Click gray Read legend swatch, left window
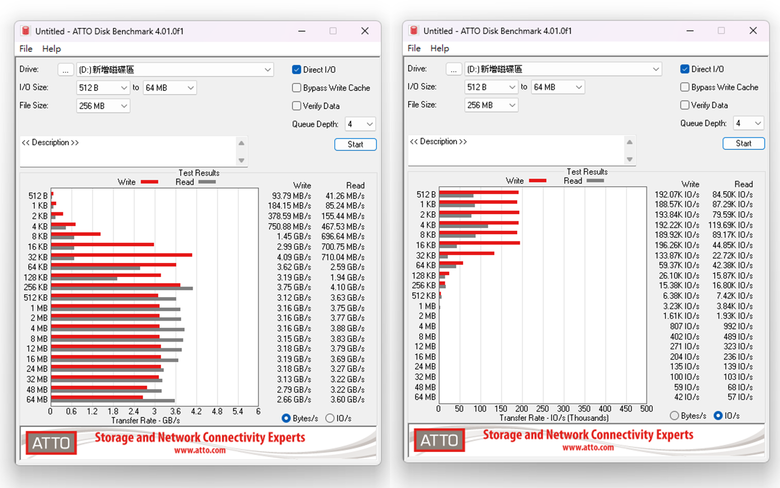Image resolution: width=780 pixels, height=488 pixels. tap(207, 182)
